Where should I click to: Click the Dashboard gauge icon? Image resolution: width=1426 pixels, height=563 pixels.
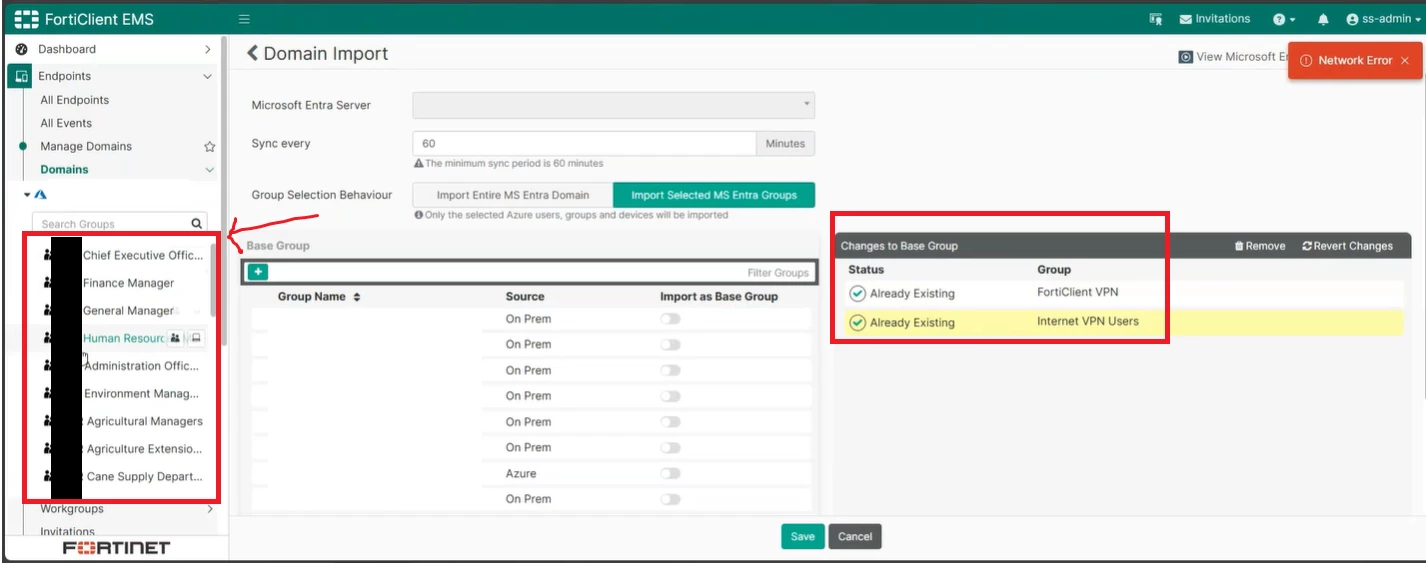(x=21, y=49)
